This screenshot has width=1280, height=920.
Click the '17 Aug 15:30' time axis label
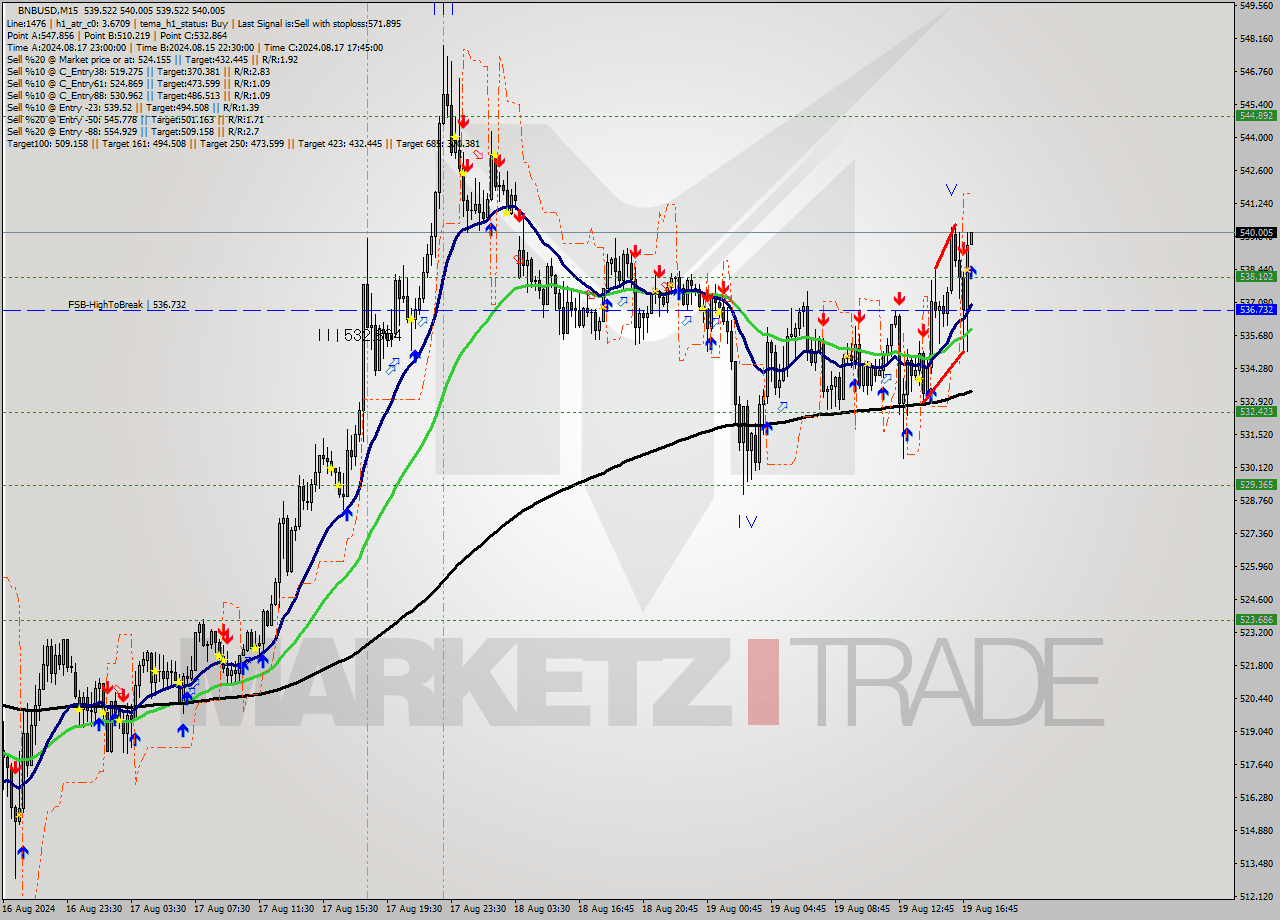350,909
